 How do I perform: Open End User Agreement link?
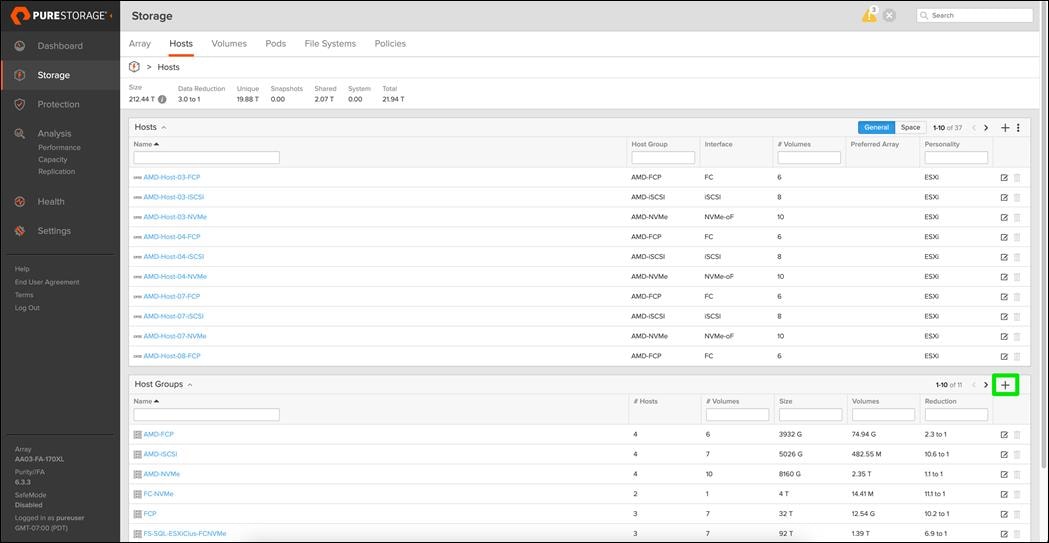[x=47, y=282]
